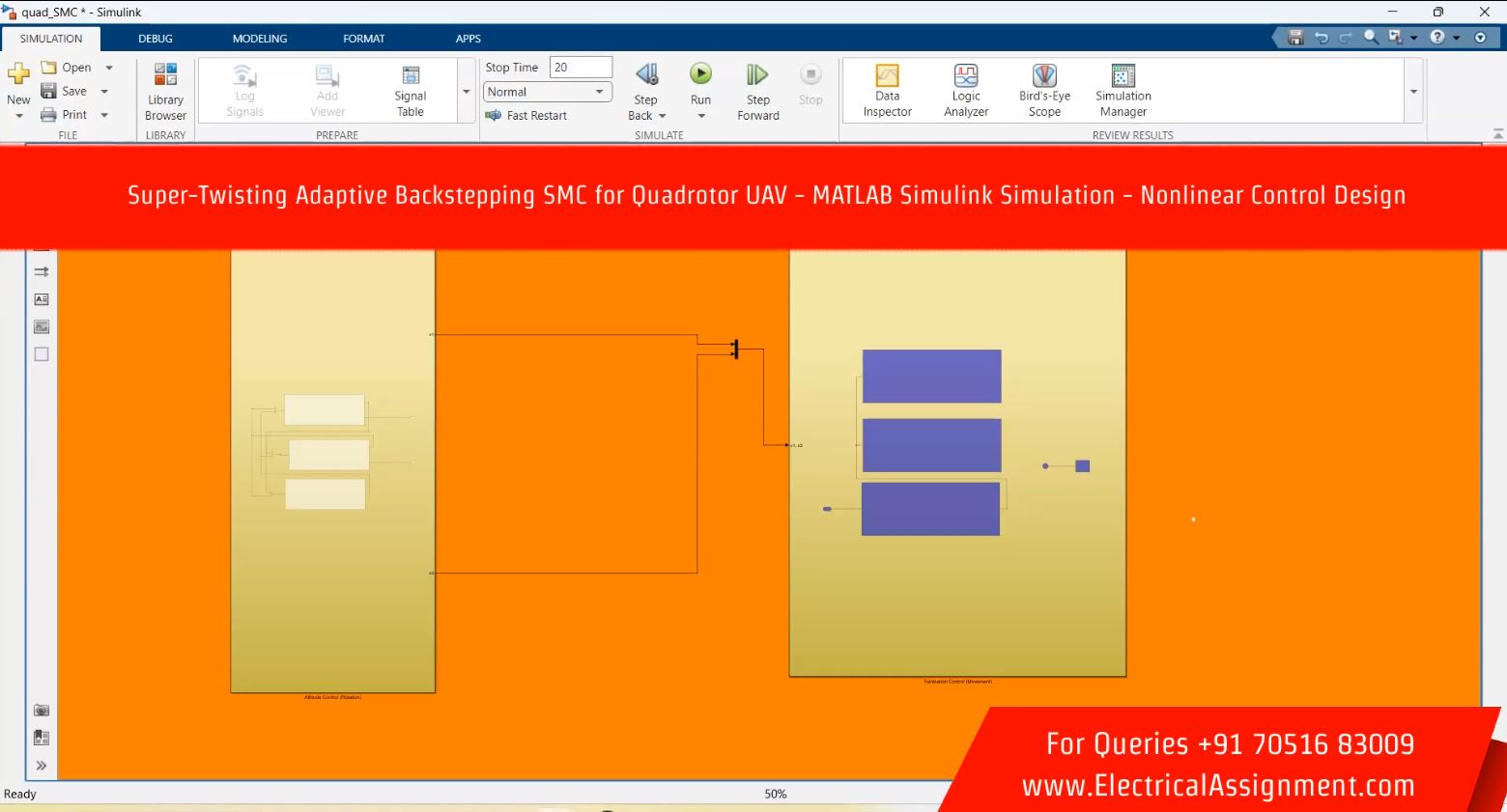Toggle Fast Restart mode
Viewport: 1507px width, 812px height.
tap(526, 116)
